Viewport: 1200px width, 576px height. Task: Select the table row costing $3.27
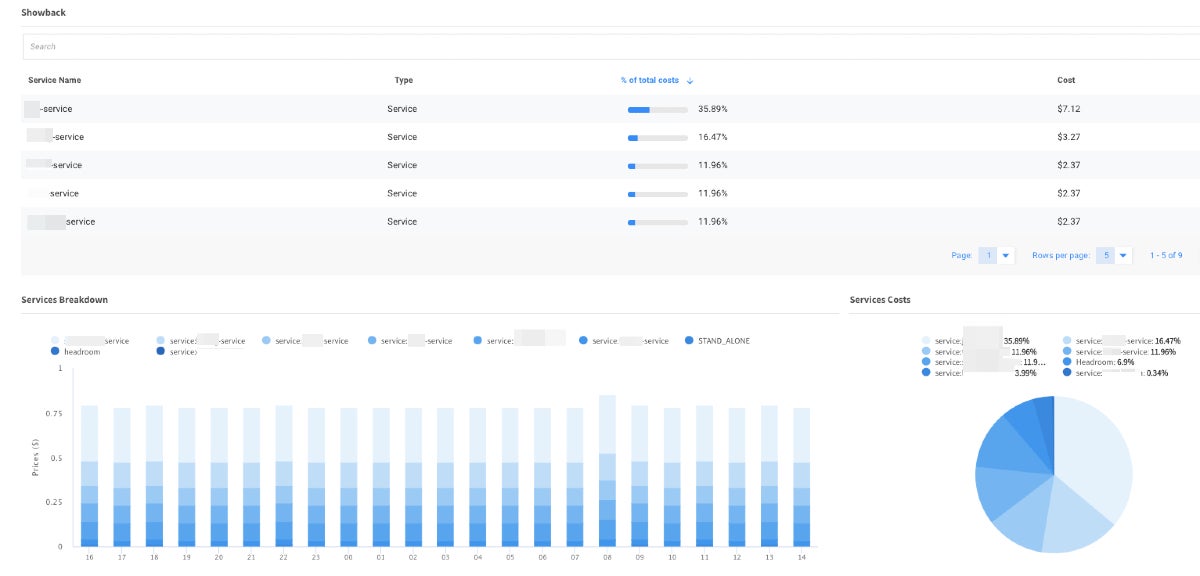[x=600, y=137]
